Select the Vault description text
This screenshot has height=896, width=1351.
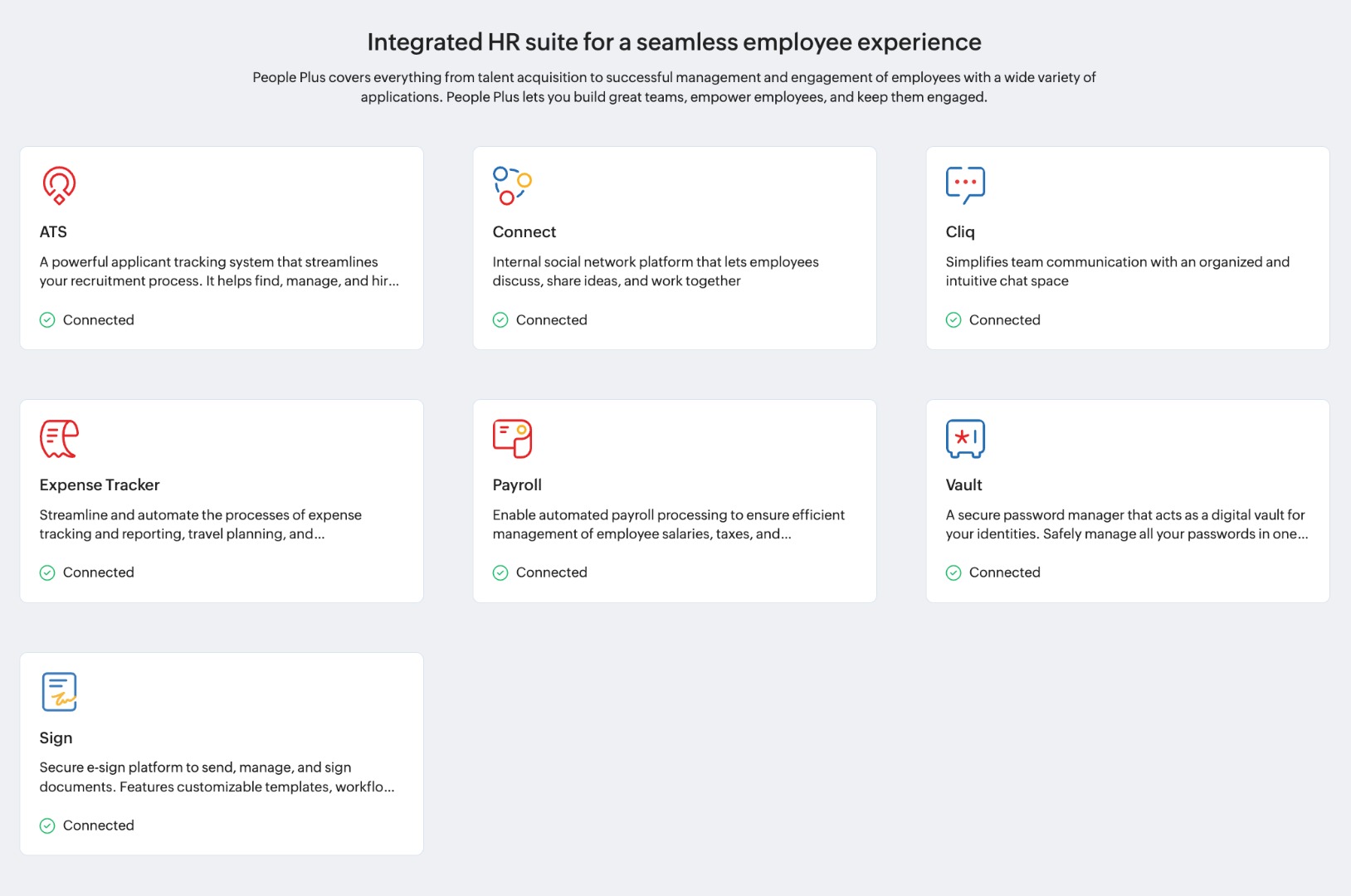[1126, 524]
